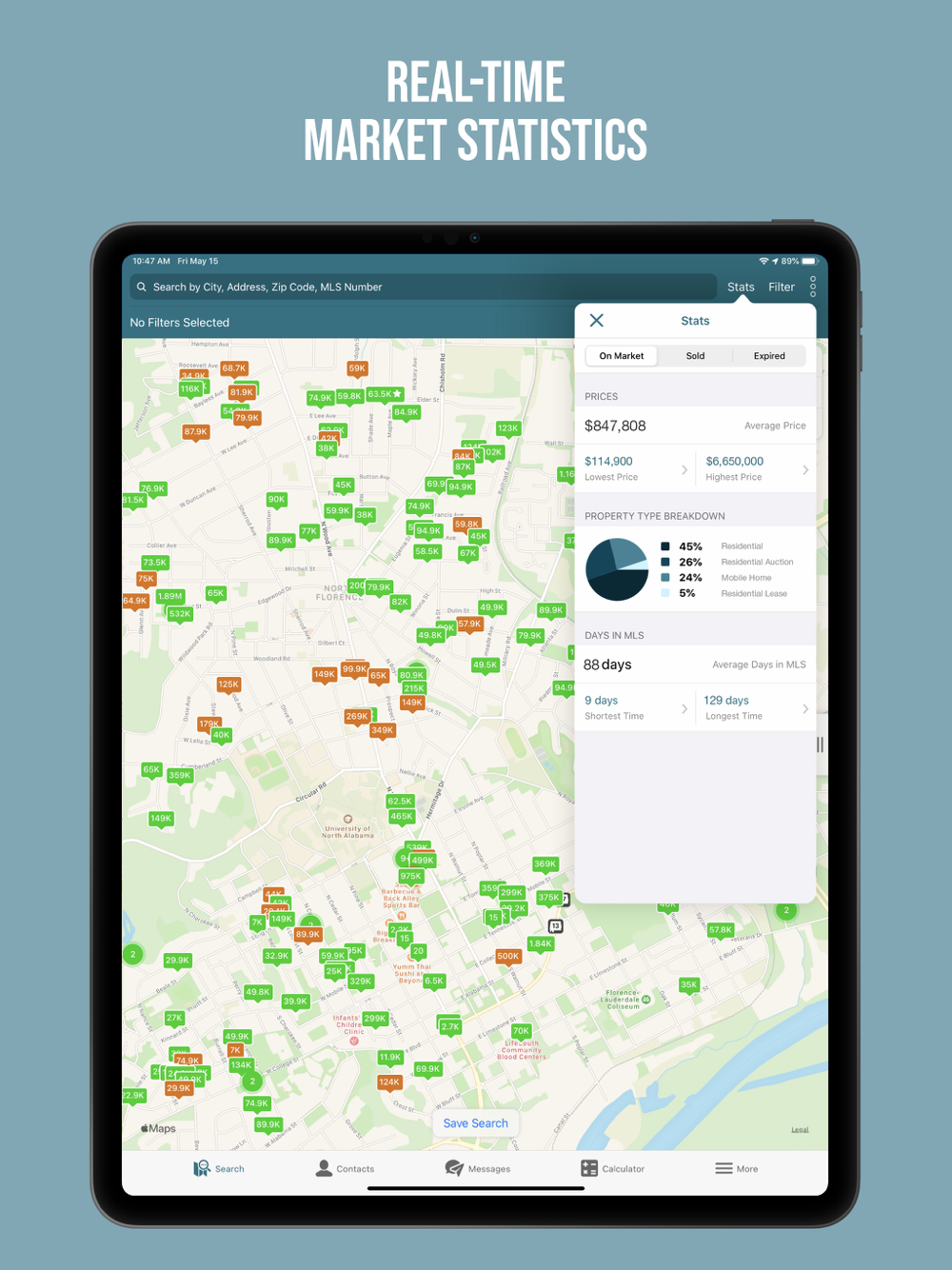This screenshot has width=952, height=1270.
Task: Select the 63.5K starred listing pin
Action: pos(386,394)
